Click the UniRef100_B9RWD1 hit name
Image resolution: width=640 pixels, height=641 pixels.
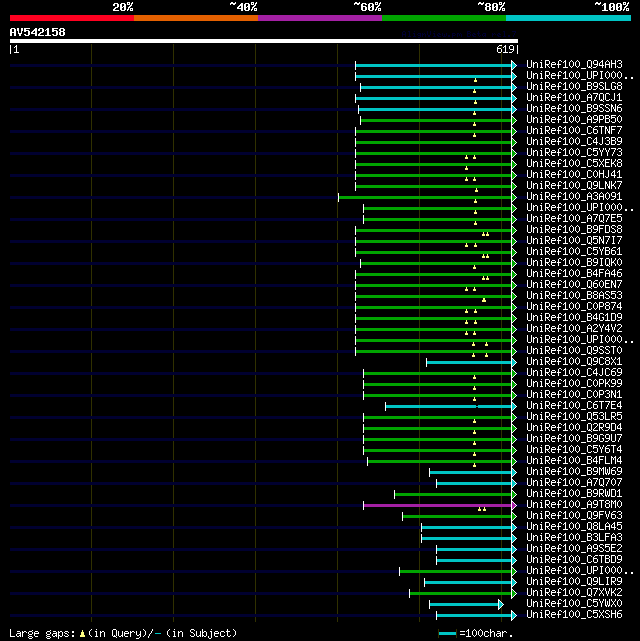[574, 494]
